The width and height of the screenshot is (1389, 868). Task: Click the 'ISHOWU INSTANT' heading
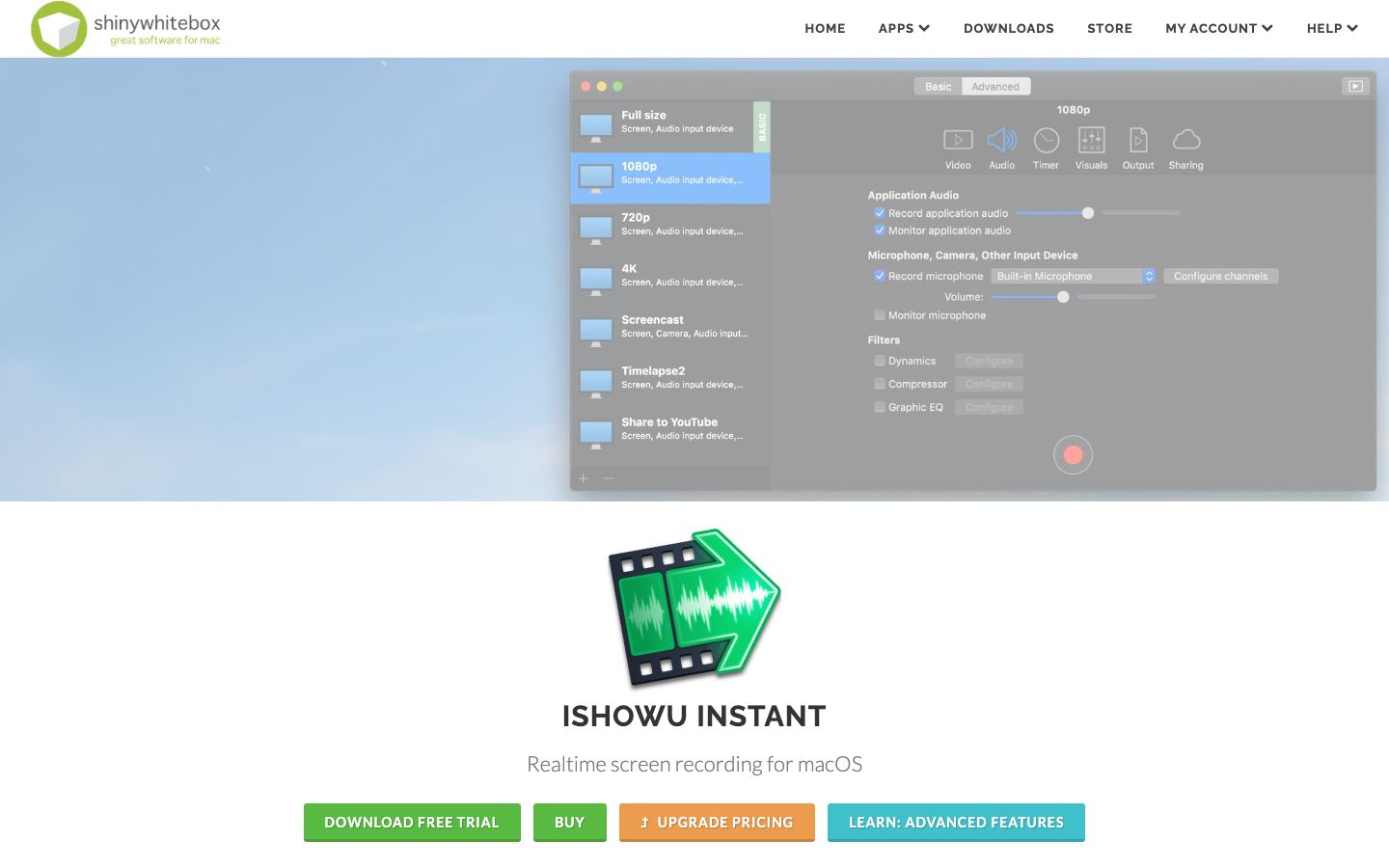694,717
